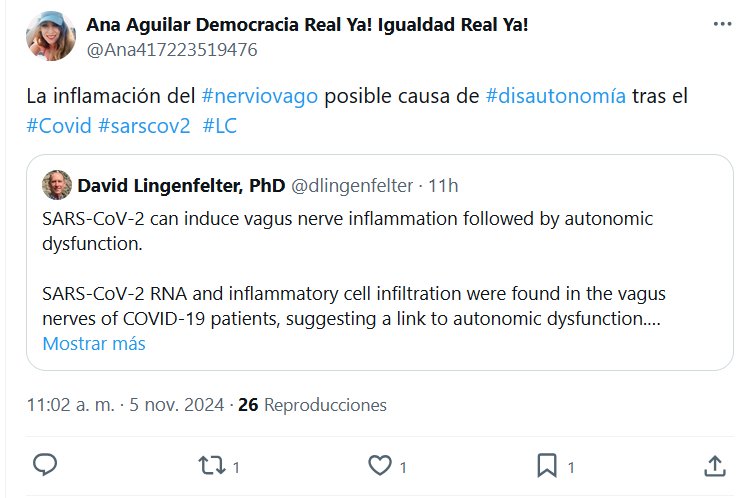Click the retweet arrows icon

(x=212, y=466)
